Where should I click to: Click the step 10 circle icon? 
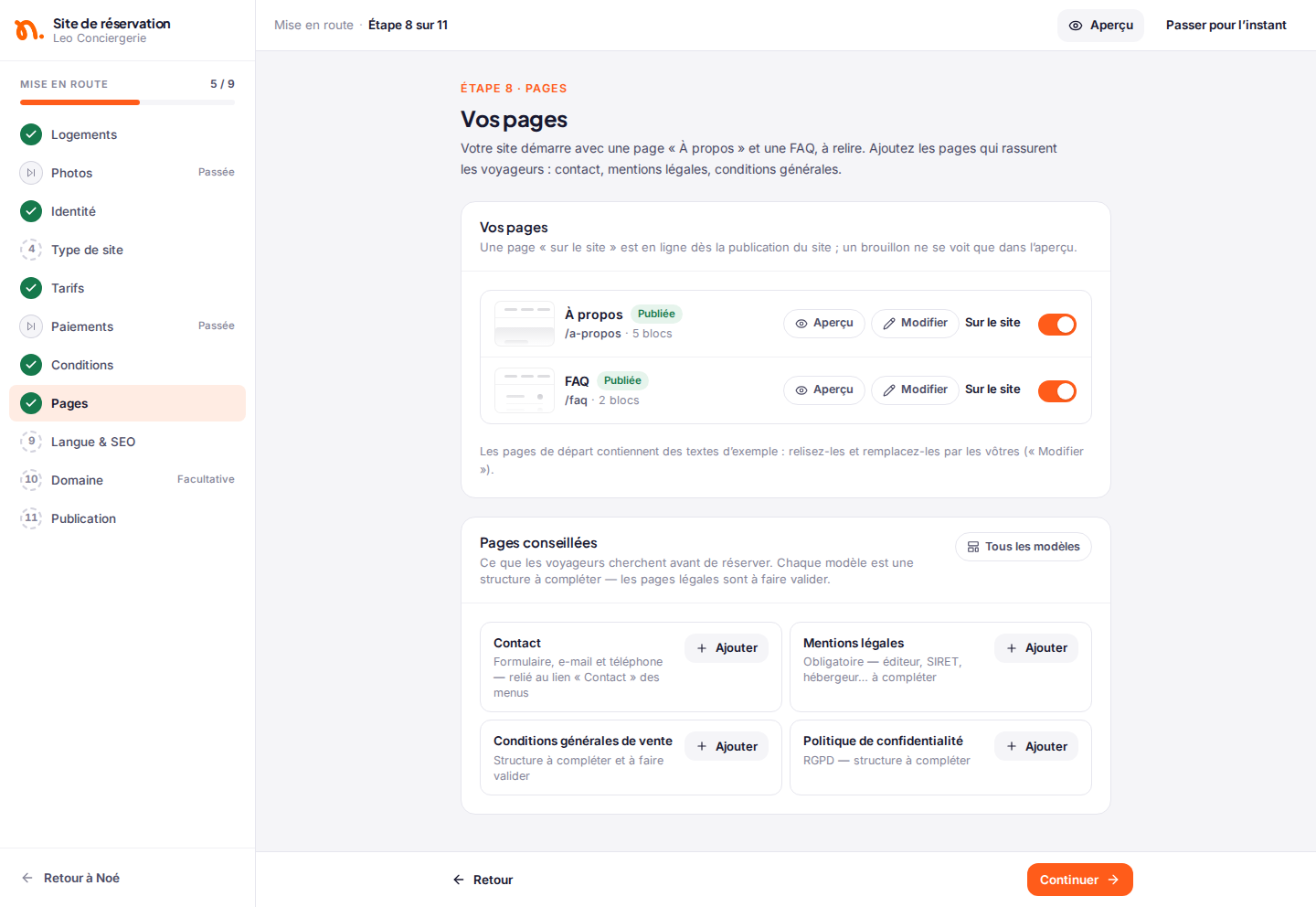31,480
